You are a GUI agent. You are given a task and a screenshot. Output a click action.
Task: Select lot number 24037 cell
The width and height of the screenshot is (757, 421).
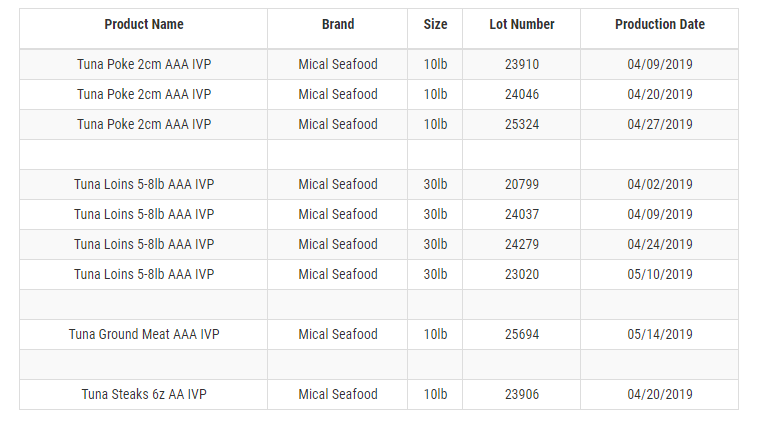(522, 214)
